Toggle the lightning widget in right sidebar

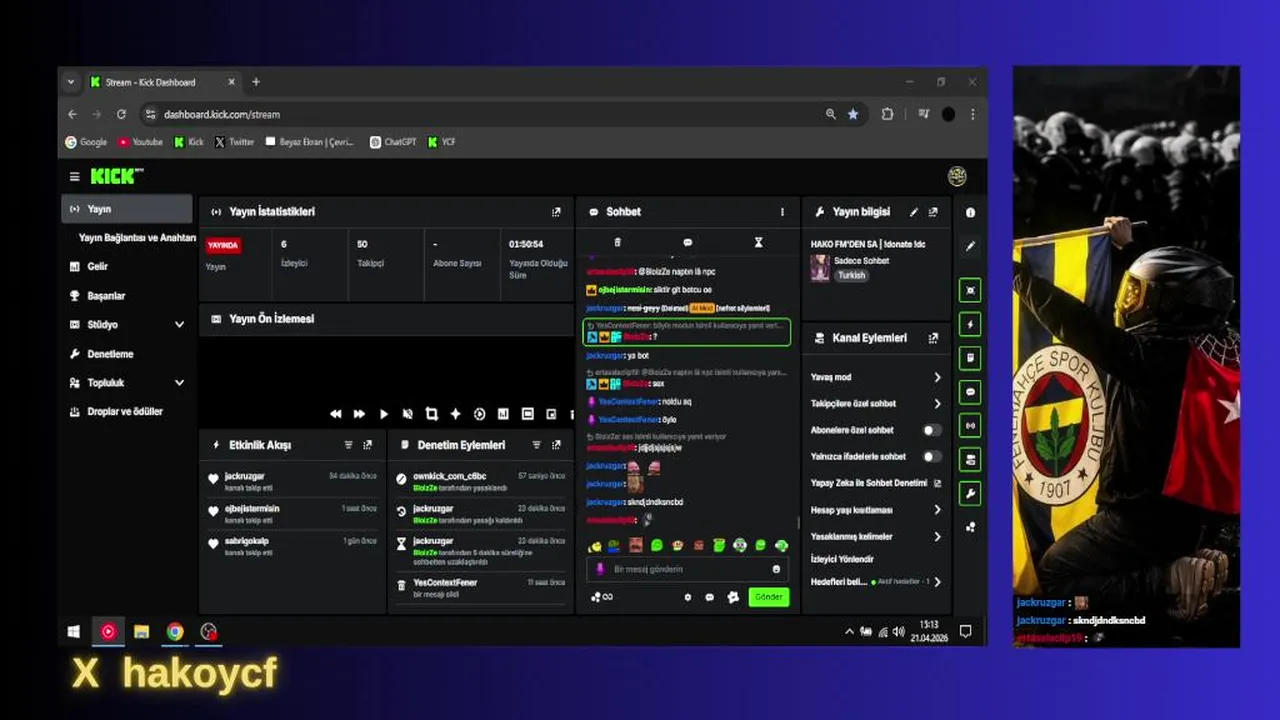coord(970,324)
